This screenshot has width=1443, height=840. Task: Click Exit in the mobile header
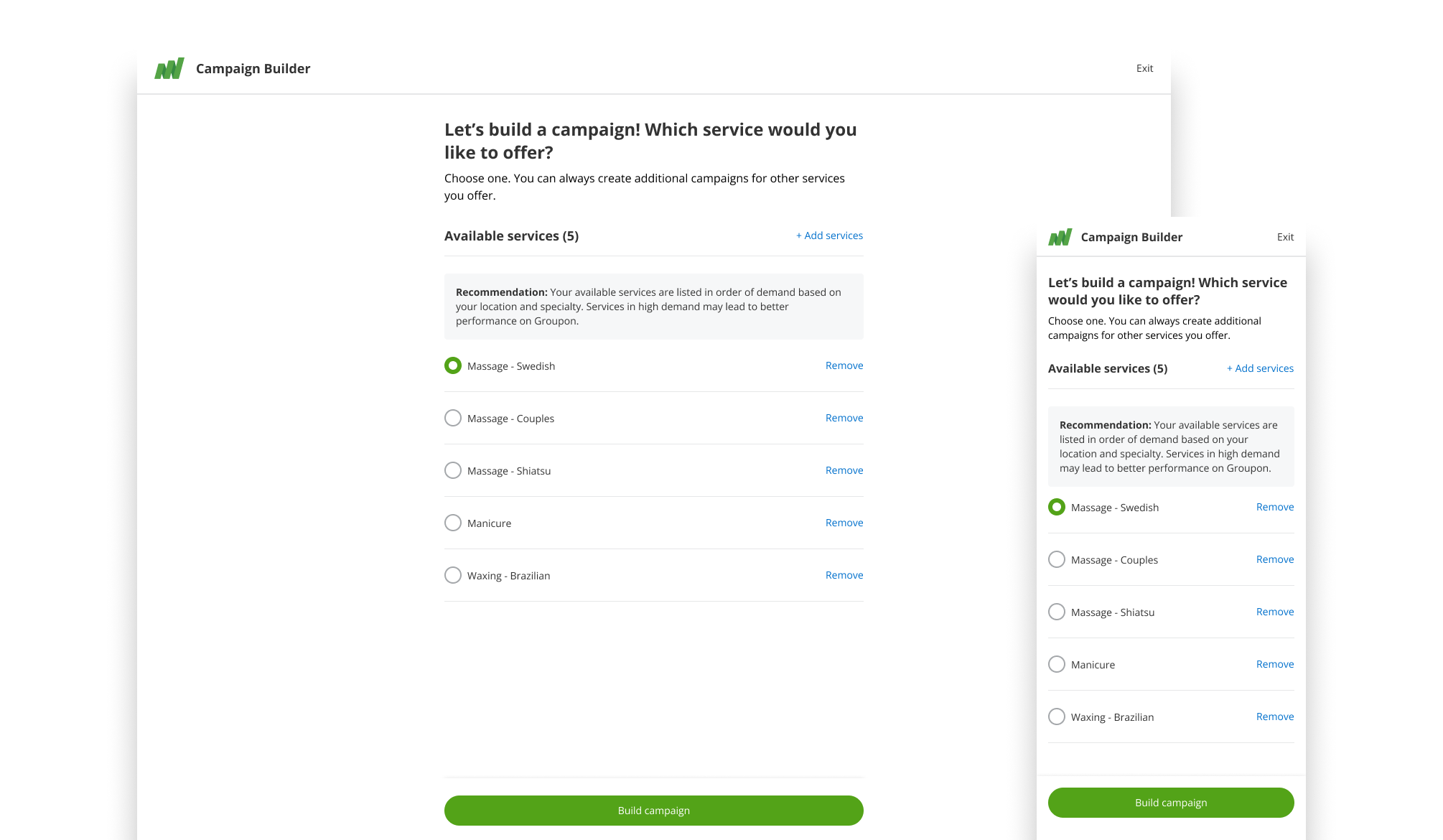click(x=1285, y=237)
